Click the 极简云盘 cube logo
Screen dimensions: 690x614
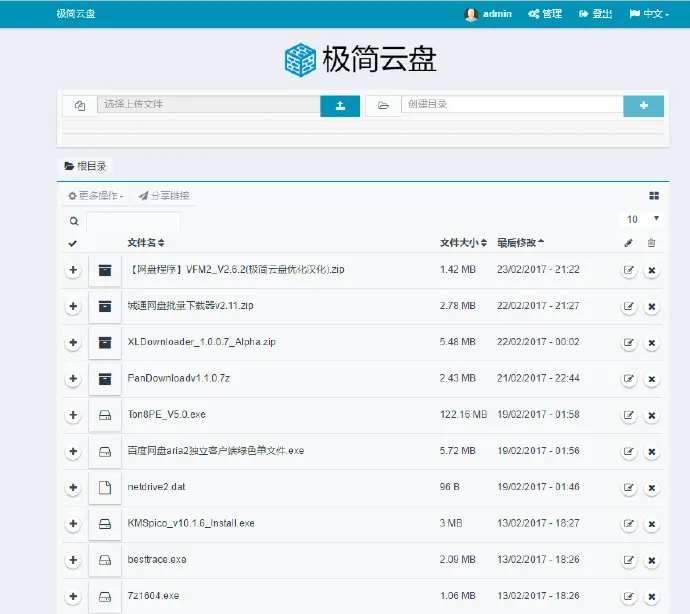[300, 60]
